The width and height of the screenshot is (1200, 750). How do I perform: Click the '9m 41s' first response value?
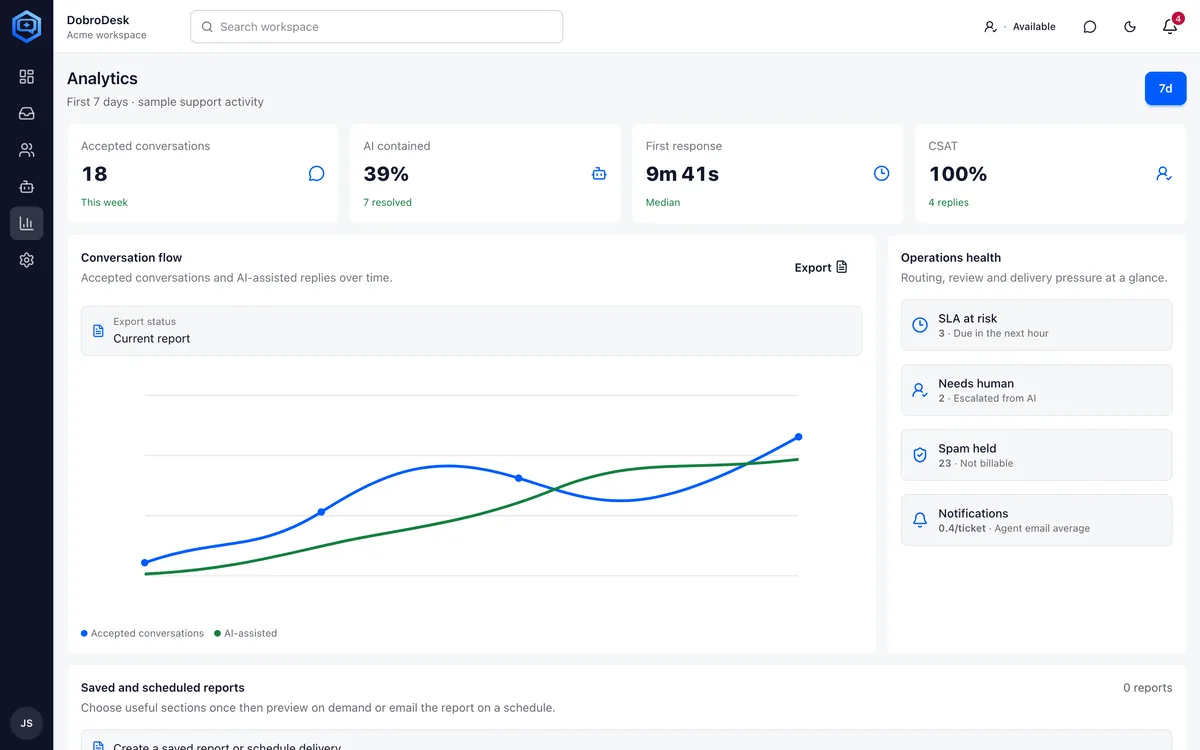click(682, 174)
